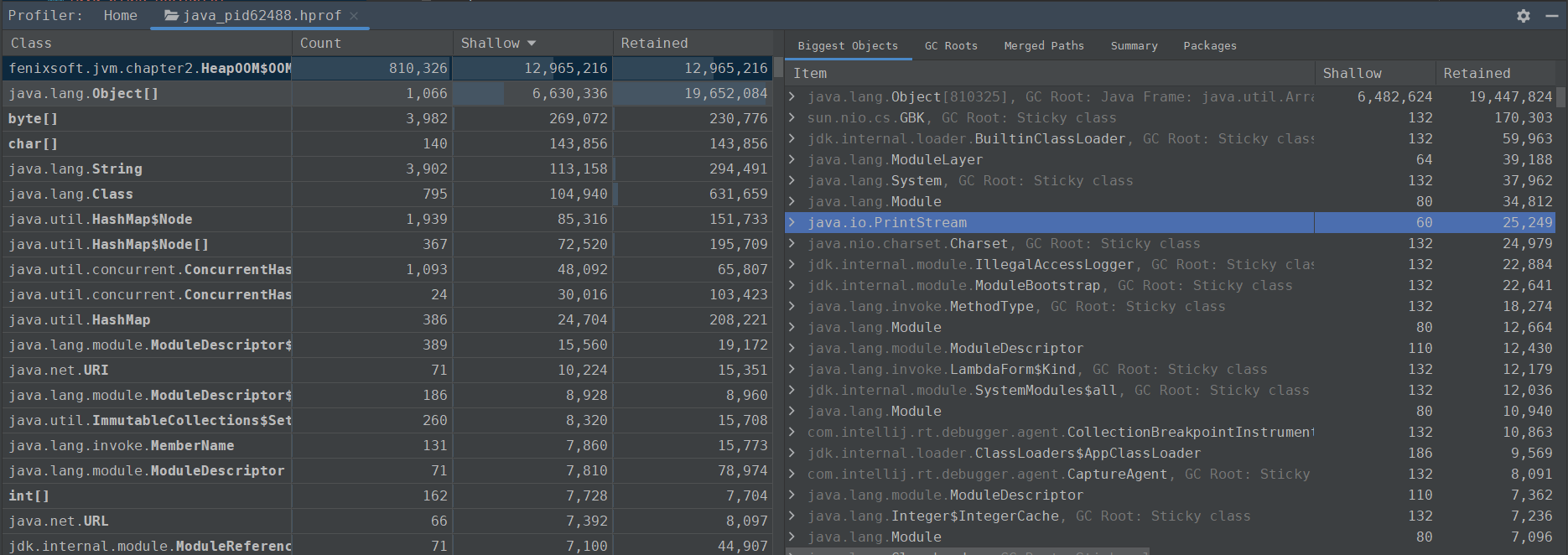The image size is (1568, 555).
Task: Expand the SystemModules$all item
Action: 792,391
